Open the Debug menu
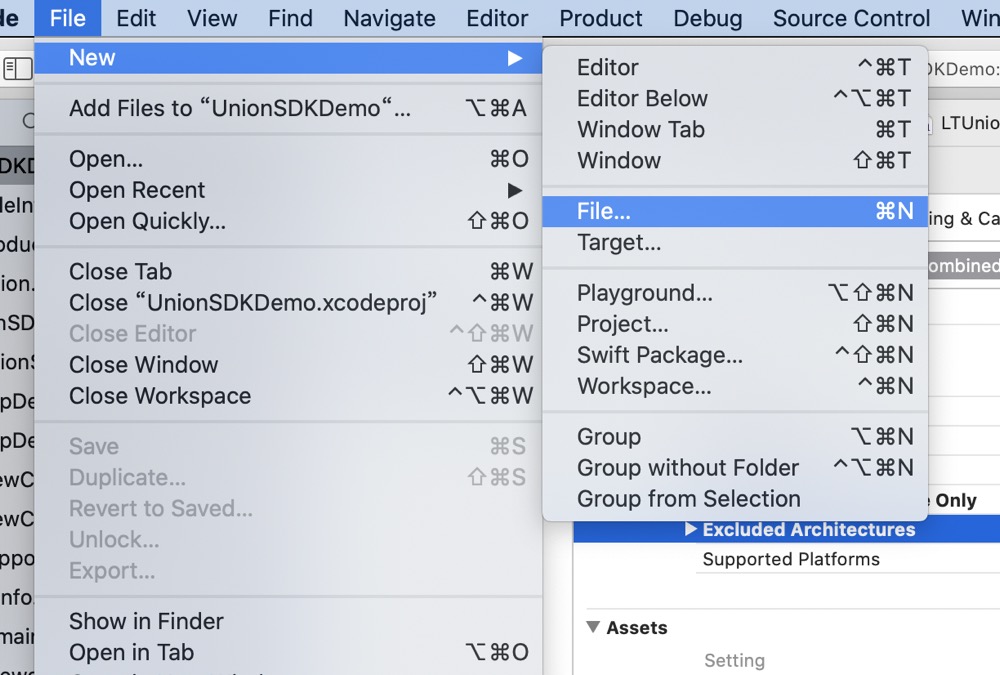The image size is (1000, 675). coord(707,18)
